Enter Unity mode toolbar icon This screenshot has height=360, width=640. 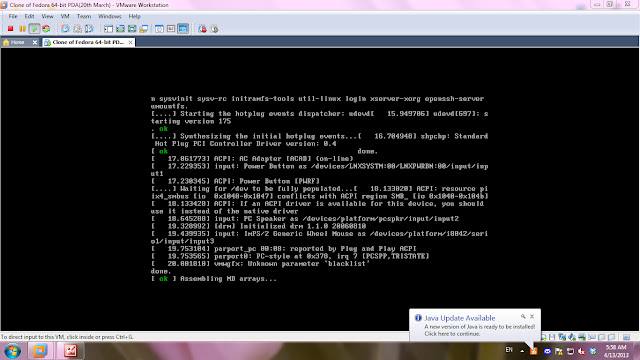point(144,29)
